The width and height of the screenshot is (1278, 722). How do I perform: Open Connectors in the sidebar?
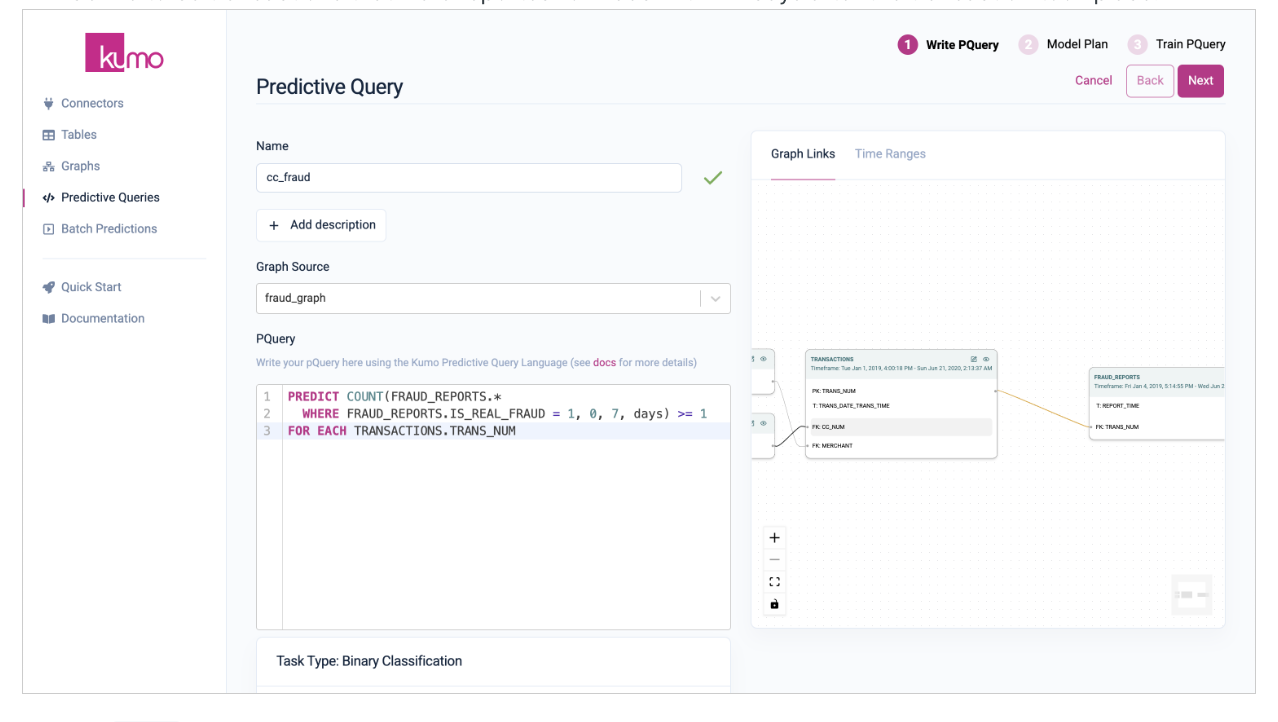[x=92, y=103]
